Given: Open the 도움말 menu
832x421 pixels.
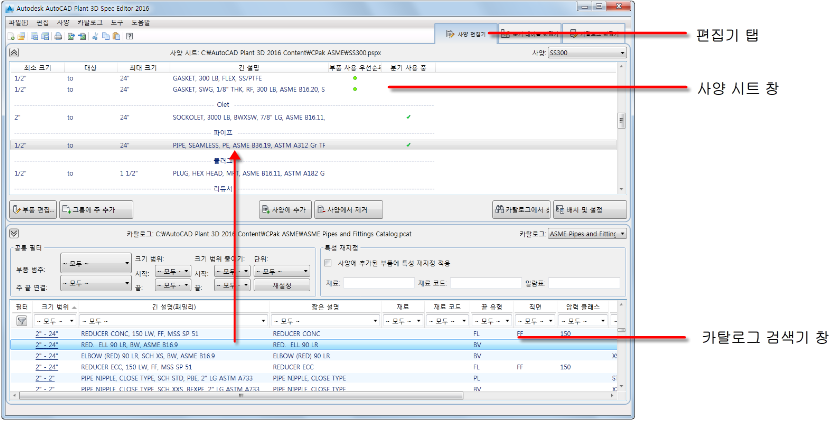Looking at the screenshot, I should (141, 23).
